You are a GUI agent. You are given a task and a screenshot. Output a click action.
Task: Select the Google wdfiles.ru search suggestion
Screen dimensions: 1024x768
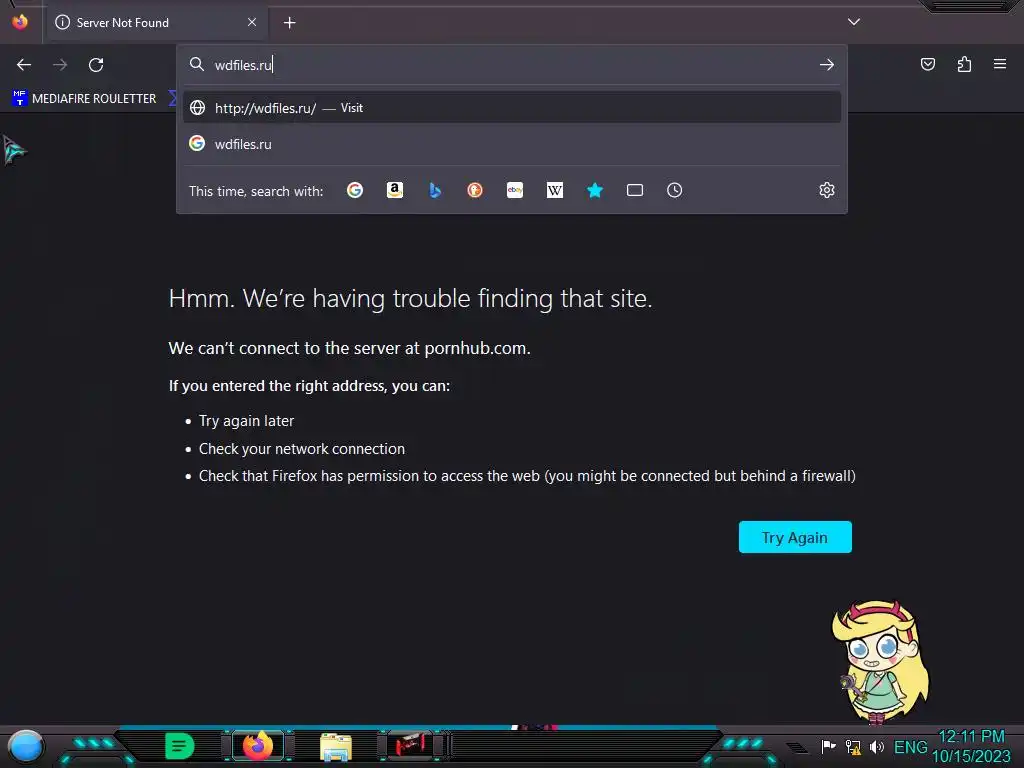click(512, 144)
